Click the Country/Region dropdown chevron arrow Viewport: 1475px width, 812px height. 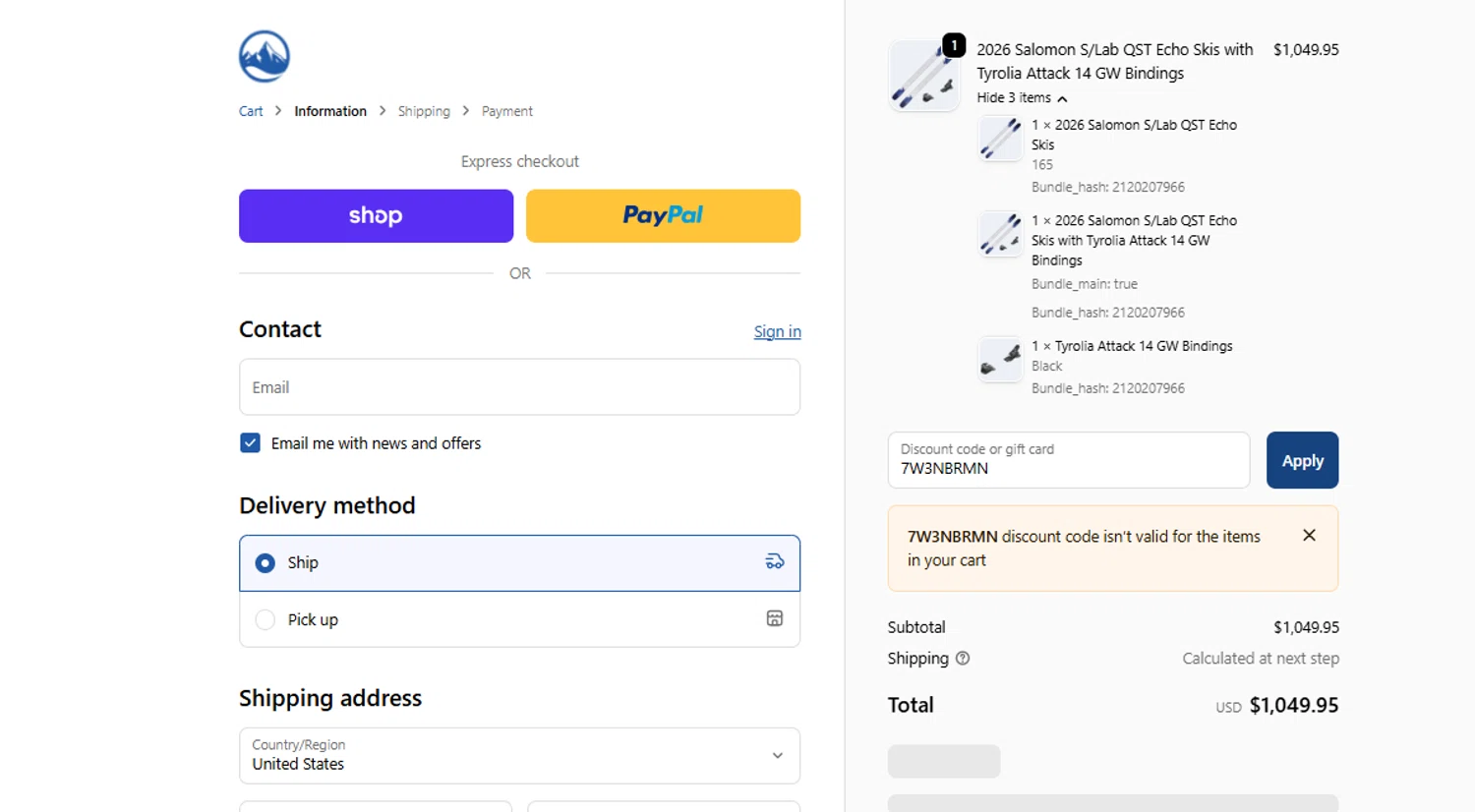point(777,755)
